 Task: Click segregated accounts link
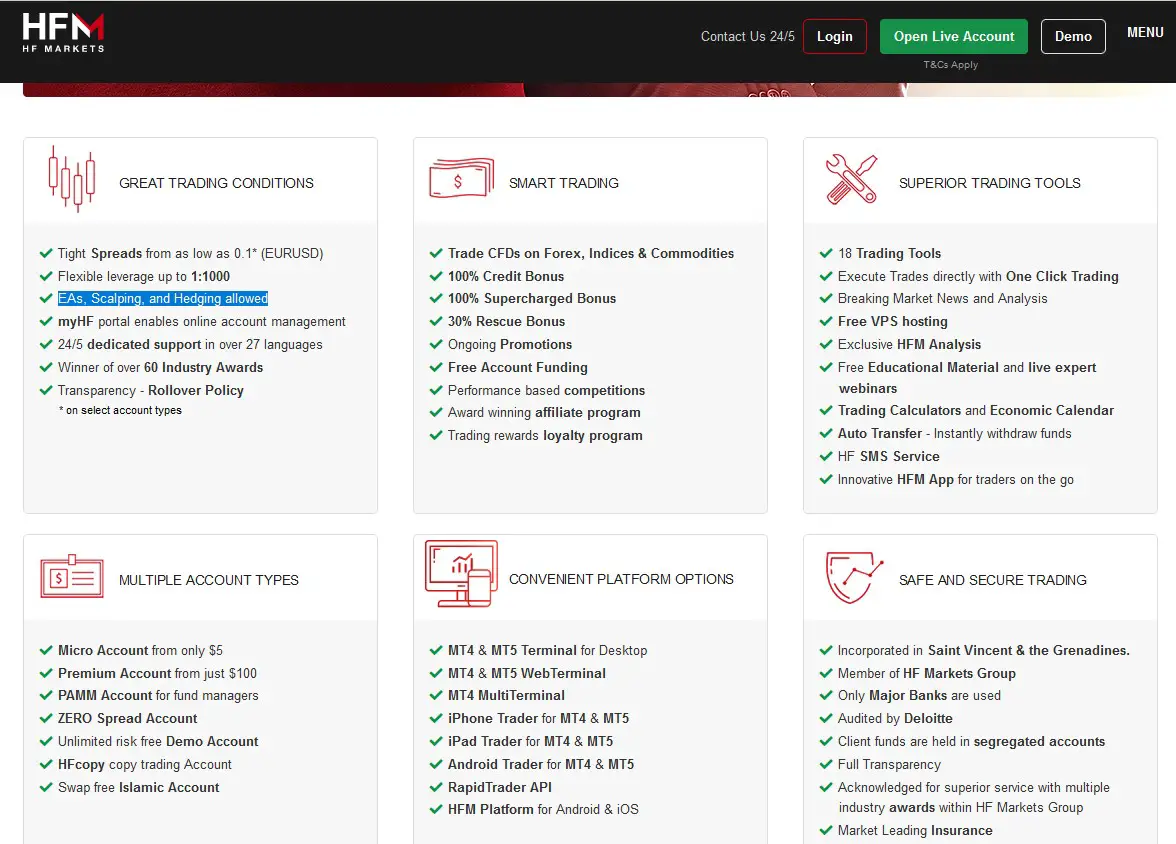pos(1040,741)
